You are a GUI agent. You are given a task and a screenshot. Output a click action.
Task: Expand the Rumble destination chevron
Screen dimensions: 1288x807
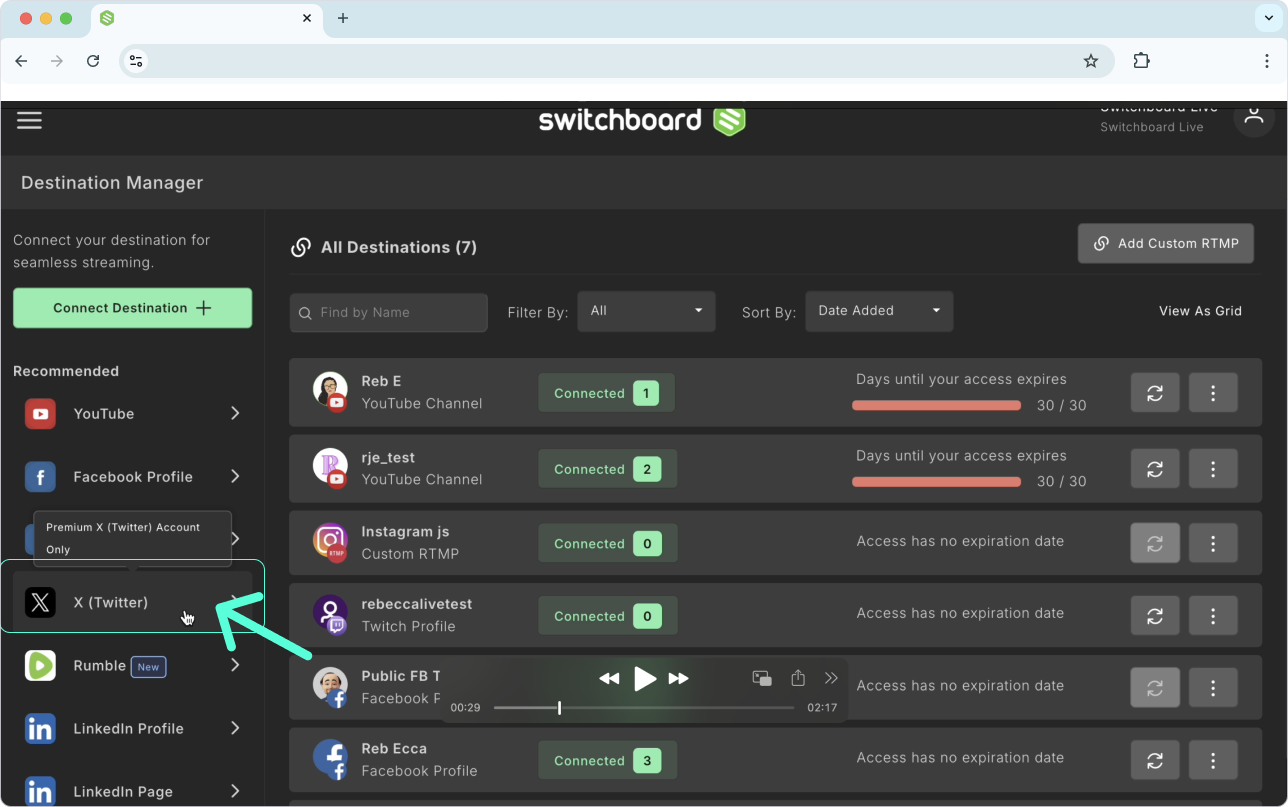point(235,665)
